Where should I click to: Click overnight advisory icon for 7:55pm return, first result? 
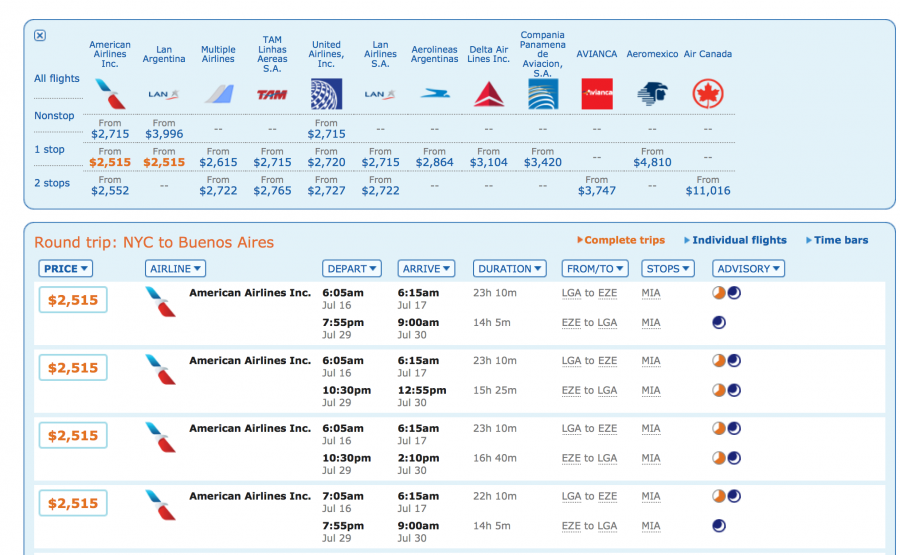tap(719, 323)
